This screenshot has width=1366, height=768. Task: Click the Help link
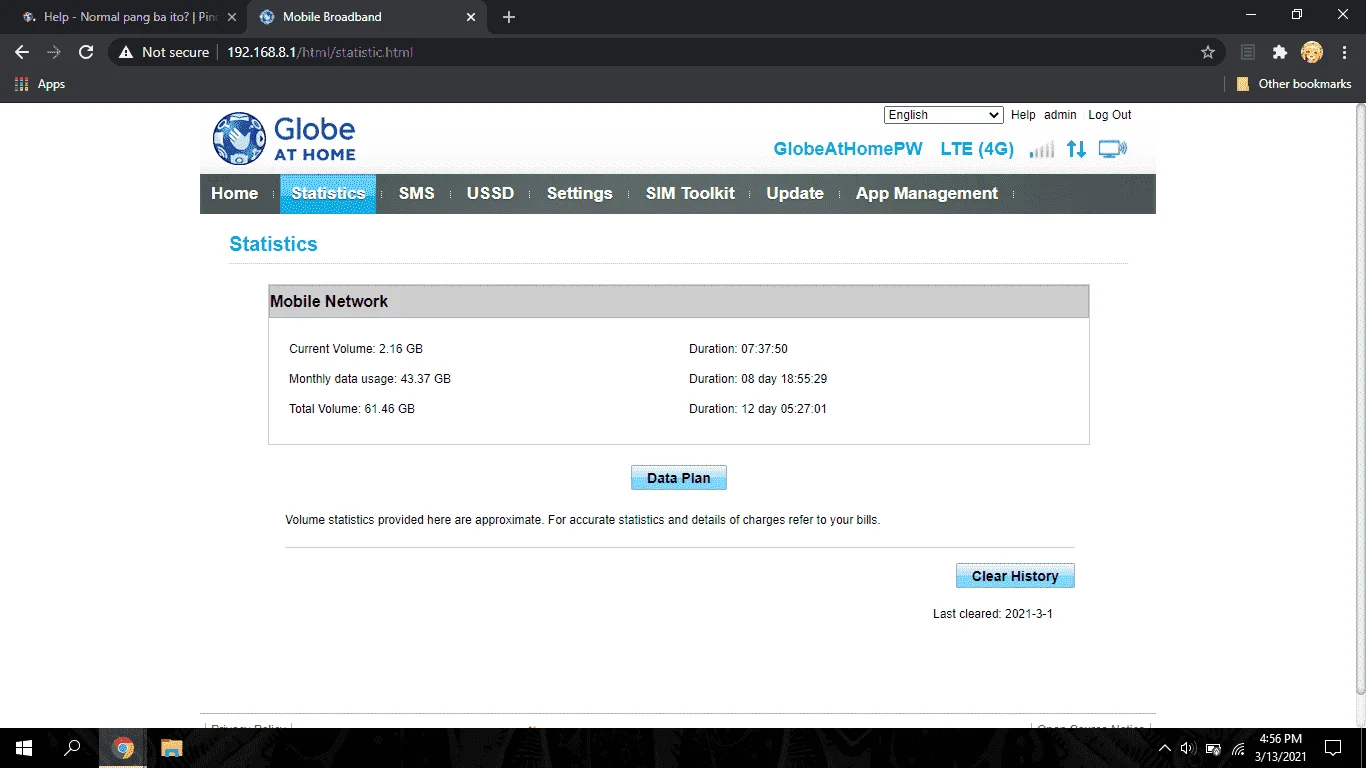click(1023, 115)
